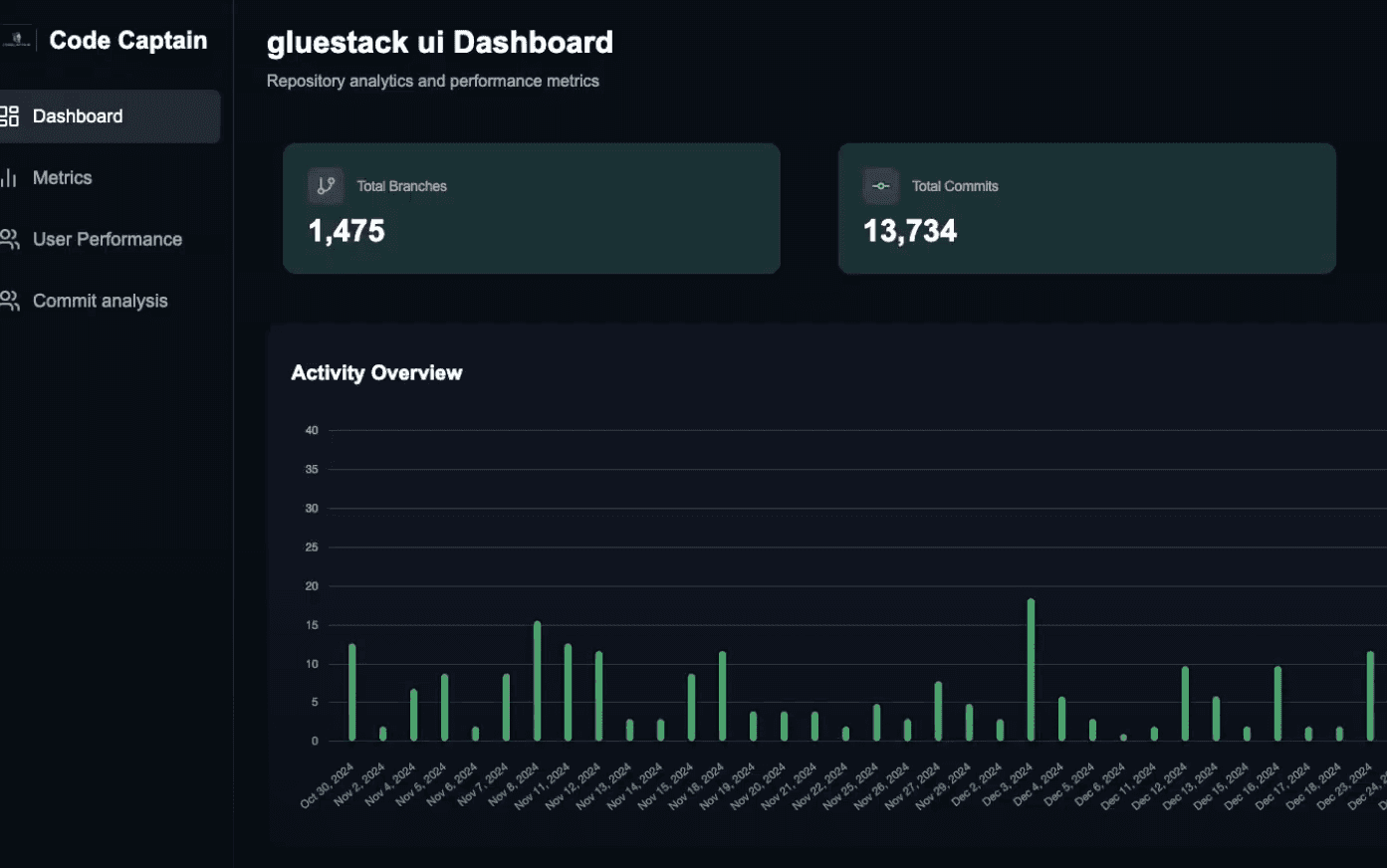Image resolution: width=1387 pixels, height=868 pixels.
Task: Select the 13,734 commits value
Action: [910, 231]
